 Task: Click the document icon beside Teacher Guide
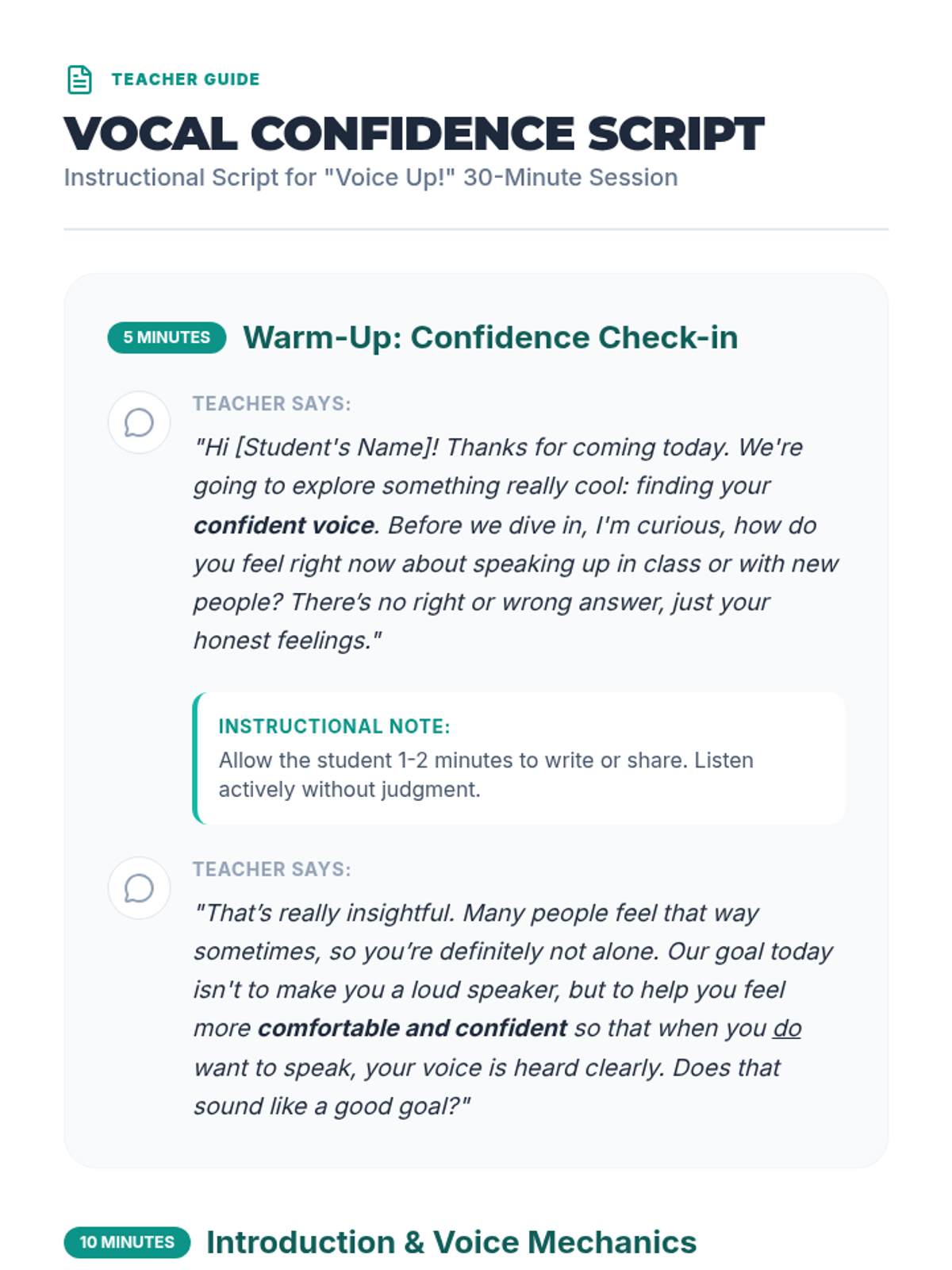[x=79, y=79]
